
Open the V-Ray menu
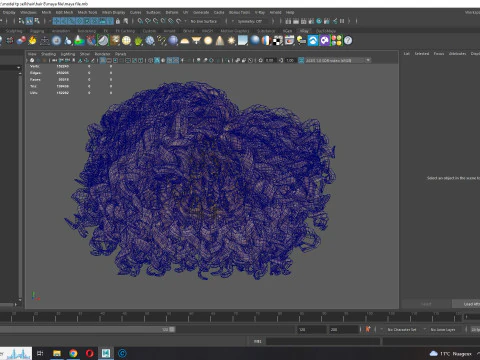point(259,12)
